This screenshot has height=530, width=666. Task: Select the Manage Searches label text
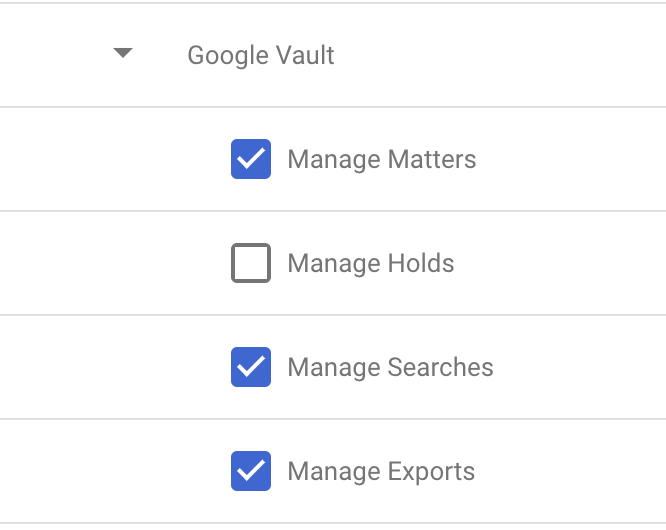click(x=390, y=367)
